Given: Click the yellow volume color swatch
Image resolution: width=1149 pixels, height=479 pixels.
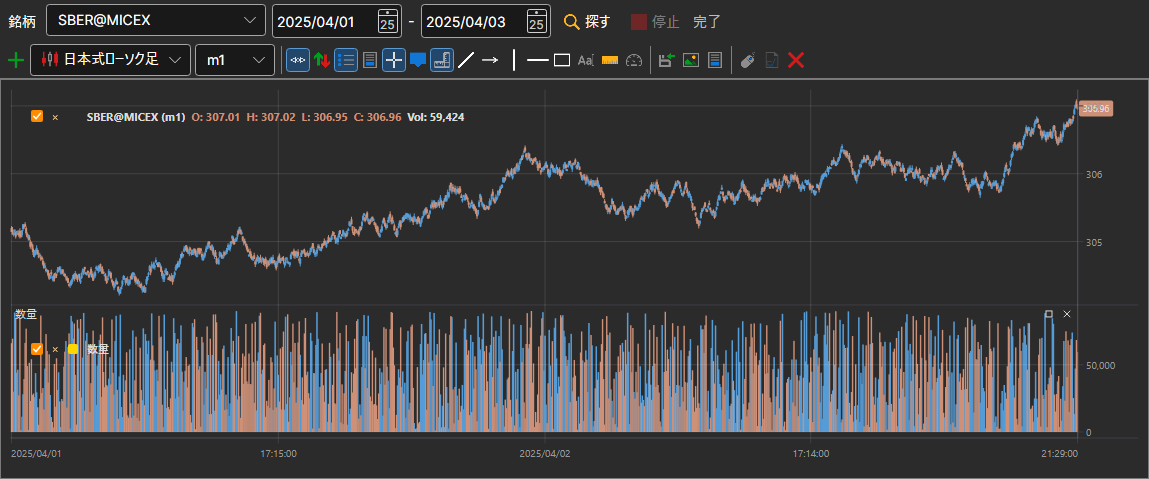Looking at the screenshot, I should pos(73,349).
